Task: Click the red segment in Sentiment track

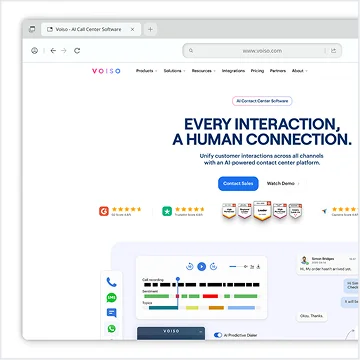Action: point(210,296)
